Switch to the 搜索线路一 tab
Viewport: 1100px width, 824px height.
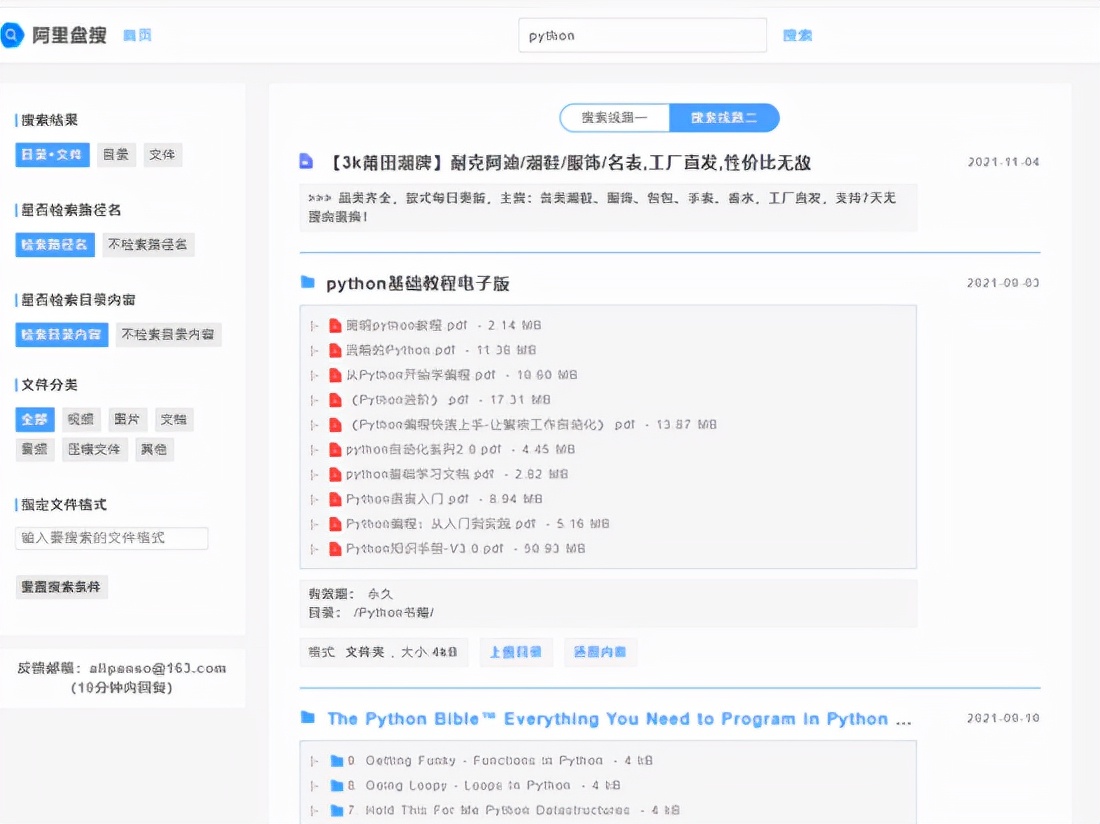click(x=615, y=118)
